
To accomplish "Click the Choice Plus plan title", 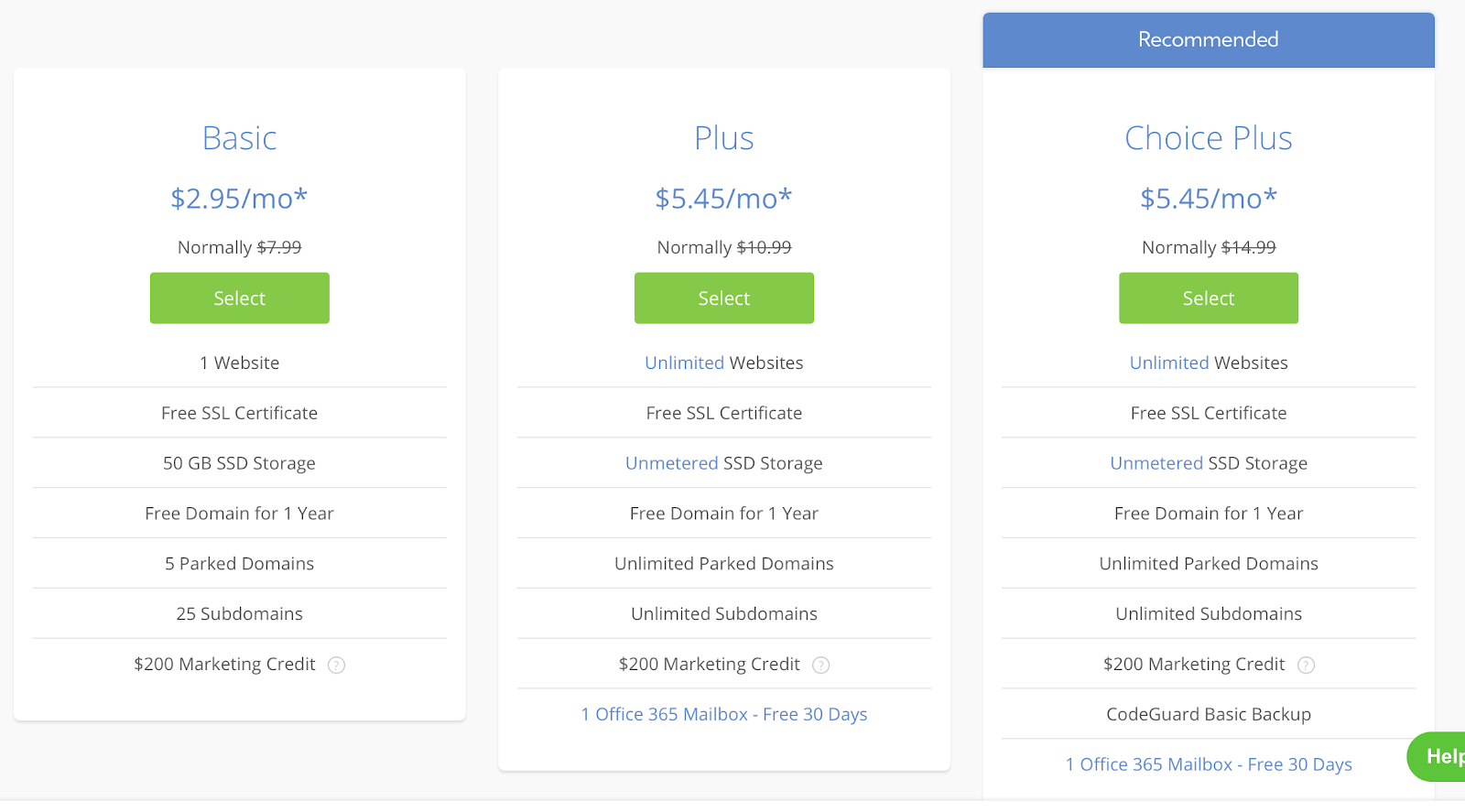I will (x=1209, y=138).
